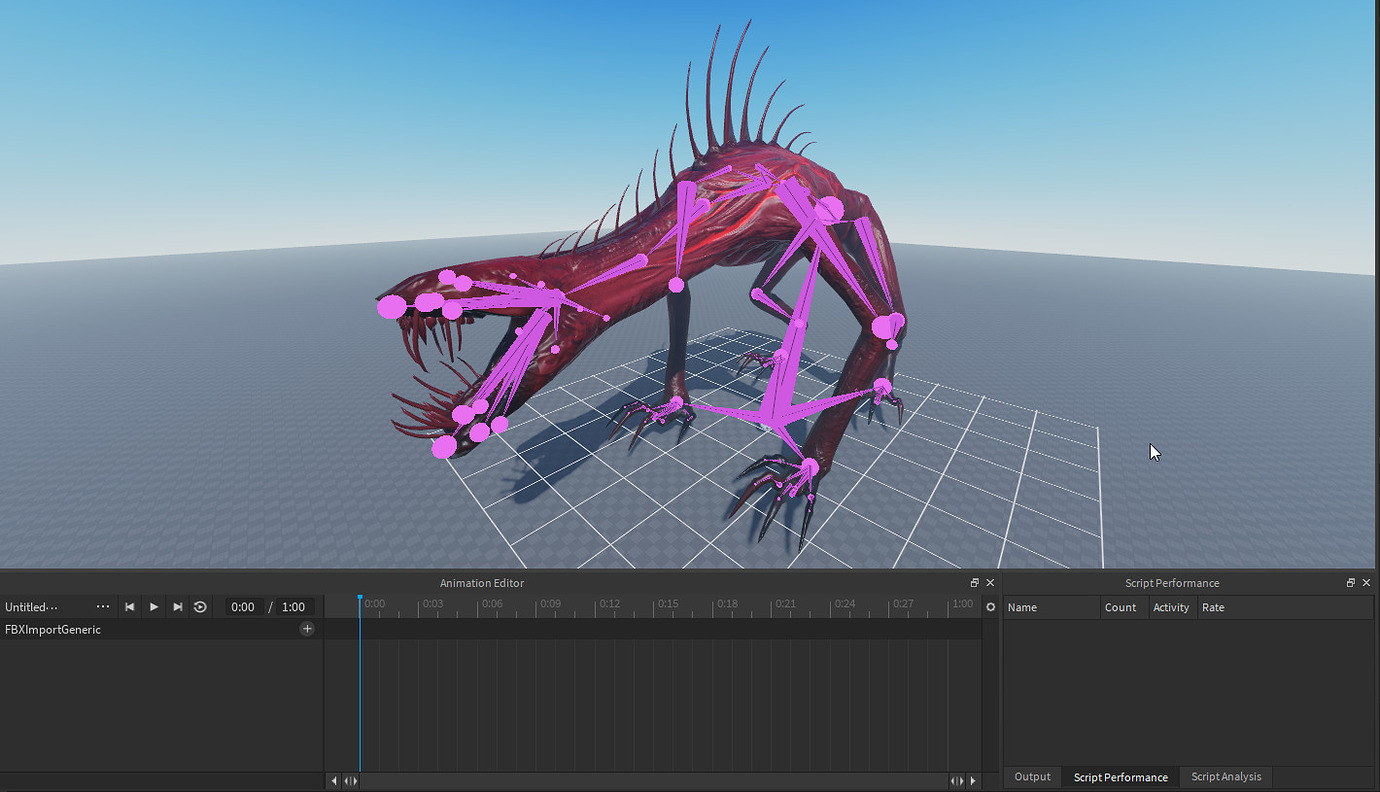Sort by the Activity column header
This screenshot has height=792, width=1380.
click(1172, 607)
